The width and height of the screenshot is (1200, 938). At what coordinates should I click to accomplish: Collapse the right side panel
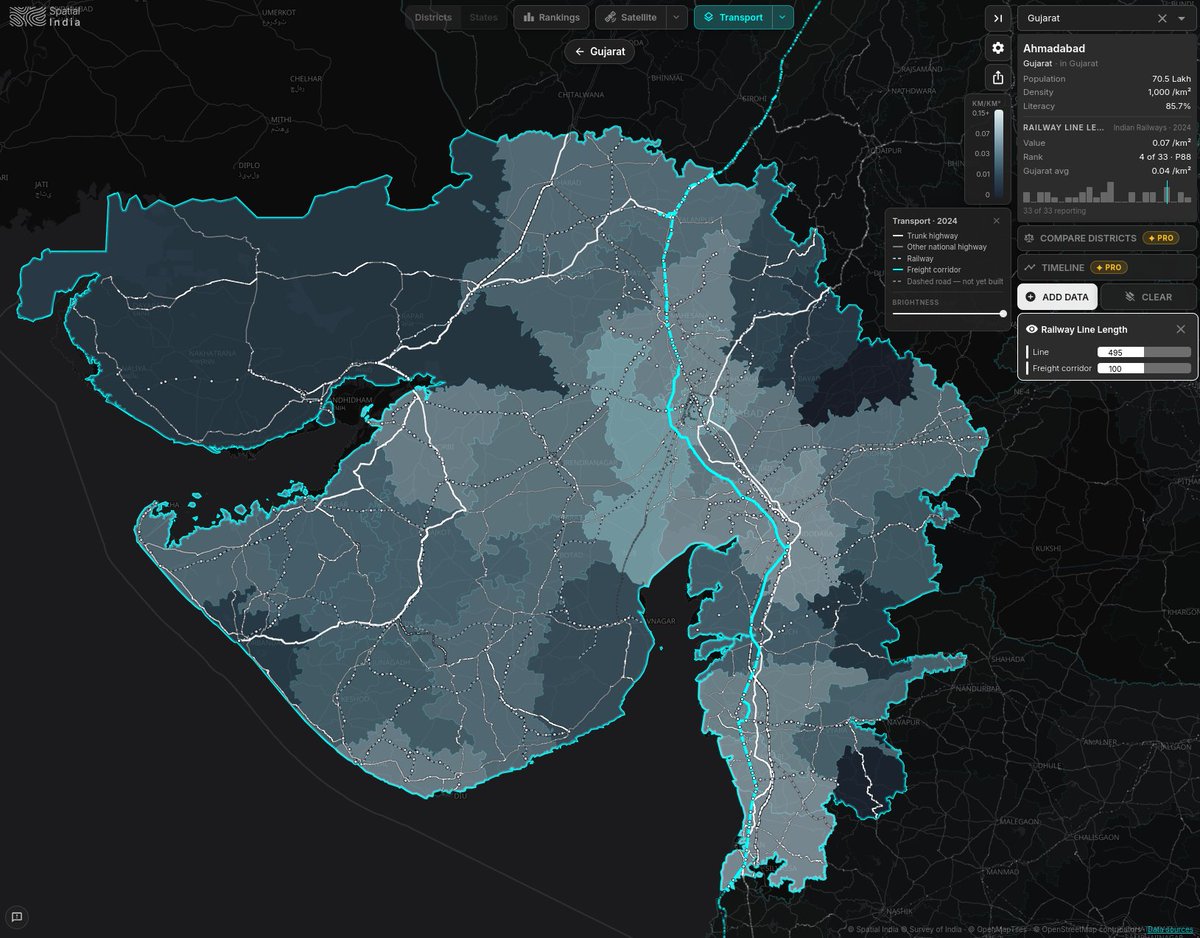(x=997, y=18)
